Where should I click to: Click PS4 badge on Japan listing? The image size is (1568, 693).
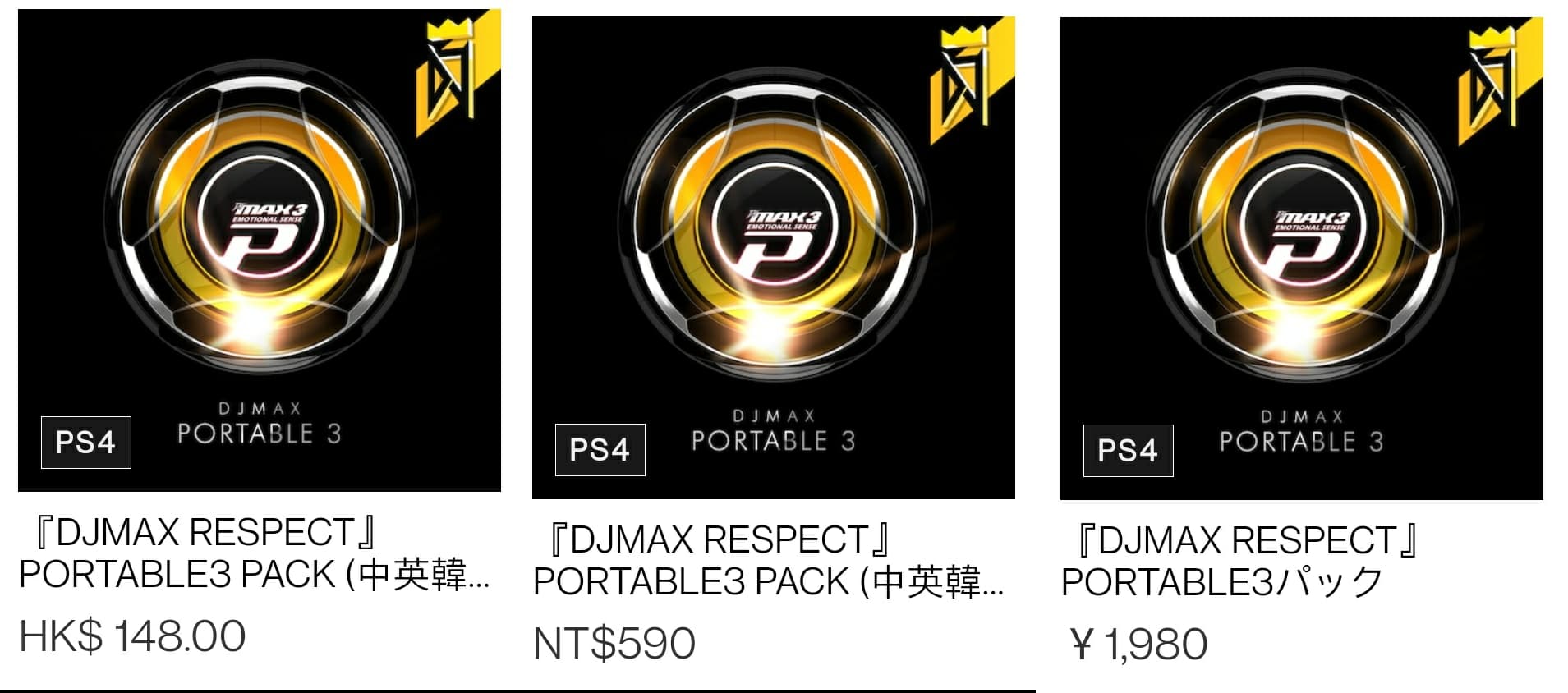(x=1129, y=451)
